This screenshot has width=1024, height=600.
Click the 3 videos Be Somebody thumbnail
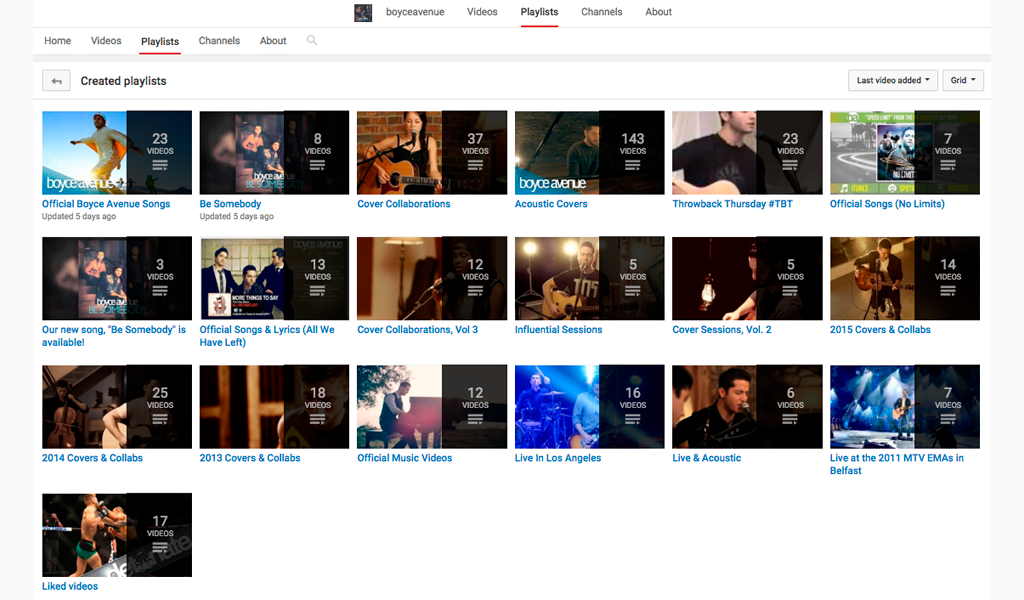point(117,278)
